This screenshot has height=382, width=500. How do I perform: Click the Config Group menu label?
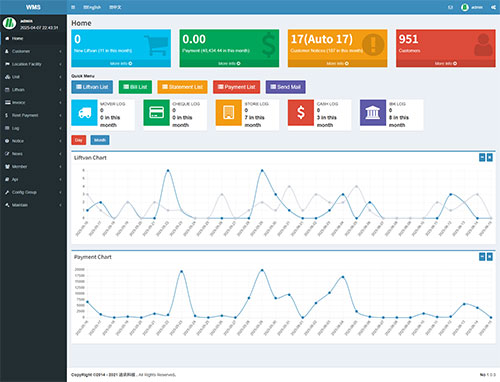point(24,192)
